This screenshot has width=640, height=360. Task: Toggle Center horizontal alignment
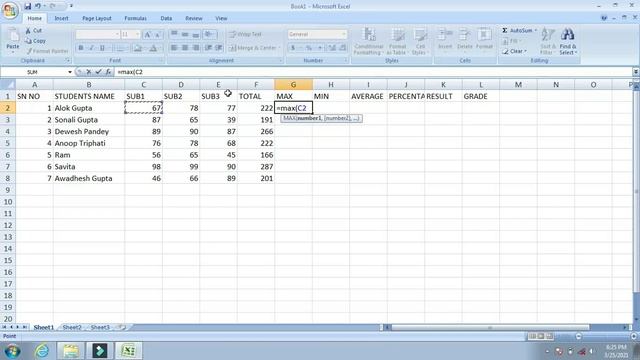(x=185, y=48)
